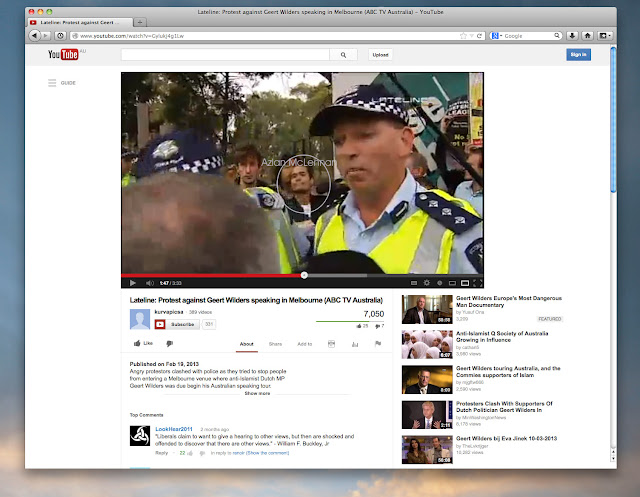Open Geert Wilders bij Eva Jinek thumbnail
Image resolution: width=640 pixels, height=497 pixels.
click(427, 450)
